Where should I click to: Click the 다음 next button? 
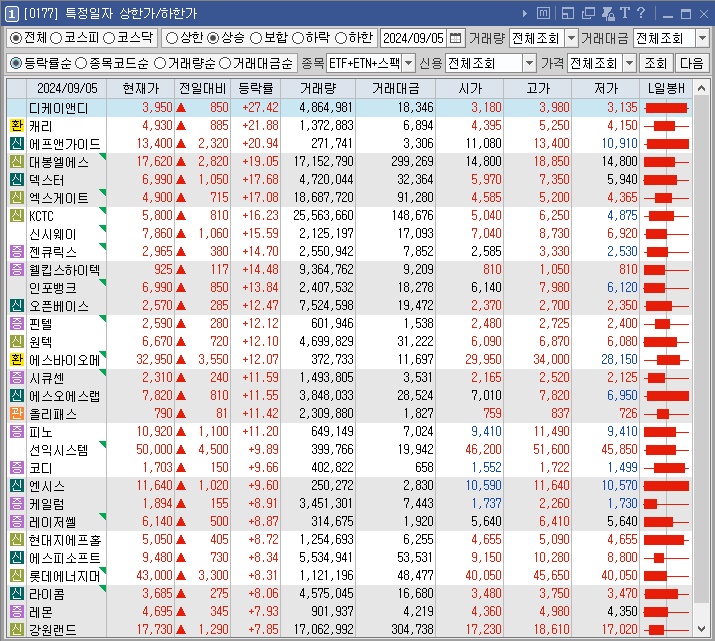pos(692,63)
